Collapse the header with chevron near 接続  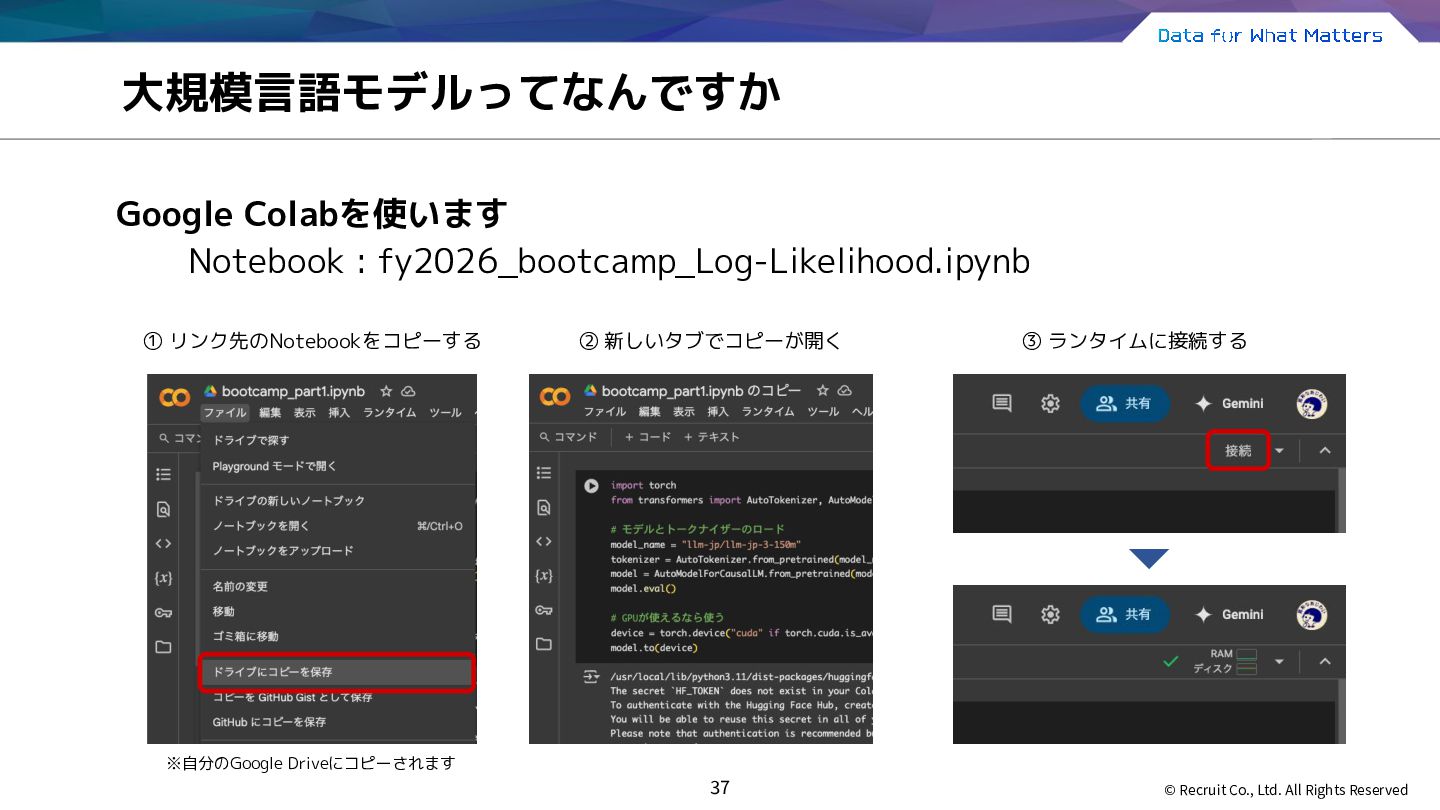[1325, 451]
